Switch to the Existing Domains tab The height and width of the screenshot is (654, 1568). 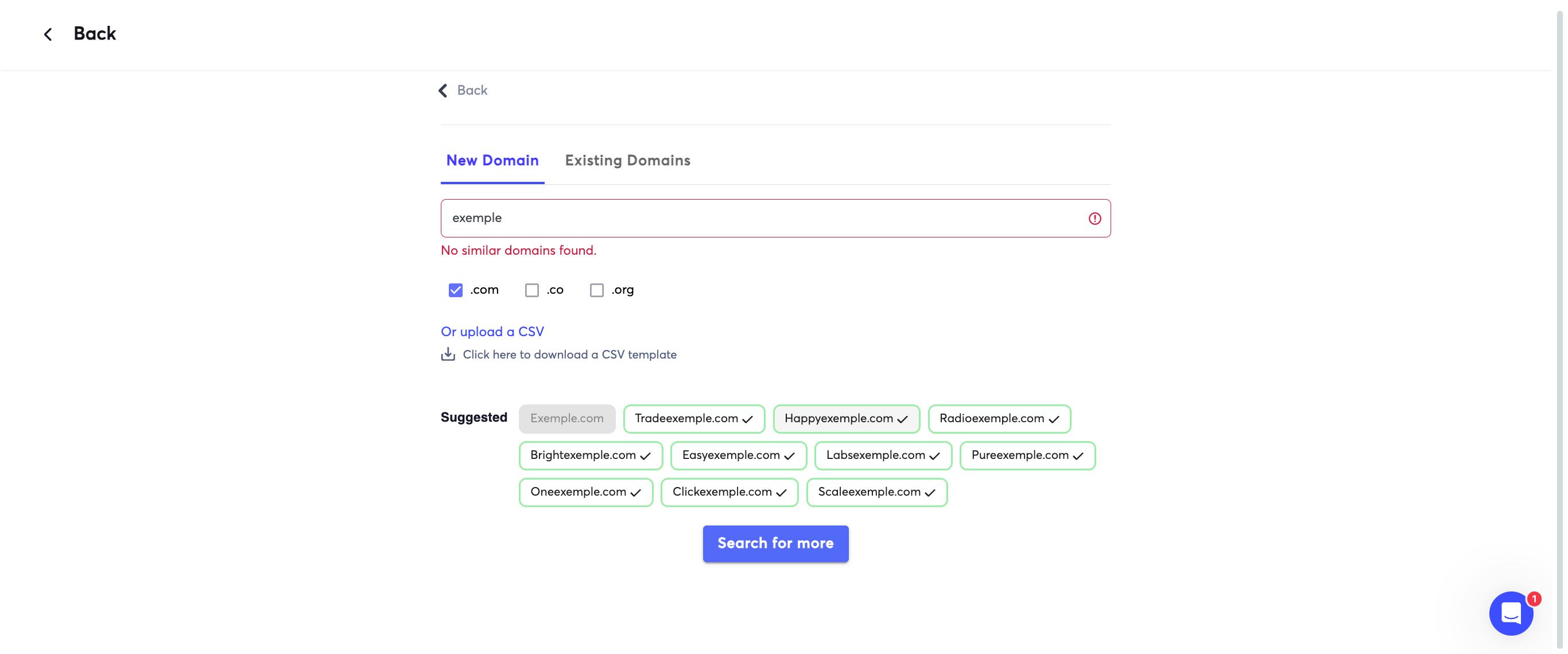(x=627, y=161)
